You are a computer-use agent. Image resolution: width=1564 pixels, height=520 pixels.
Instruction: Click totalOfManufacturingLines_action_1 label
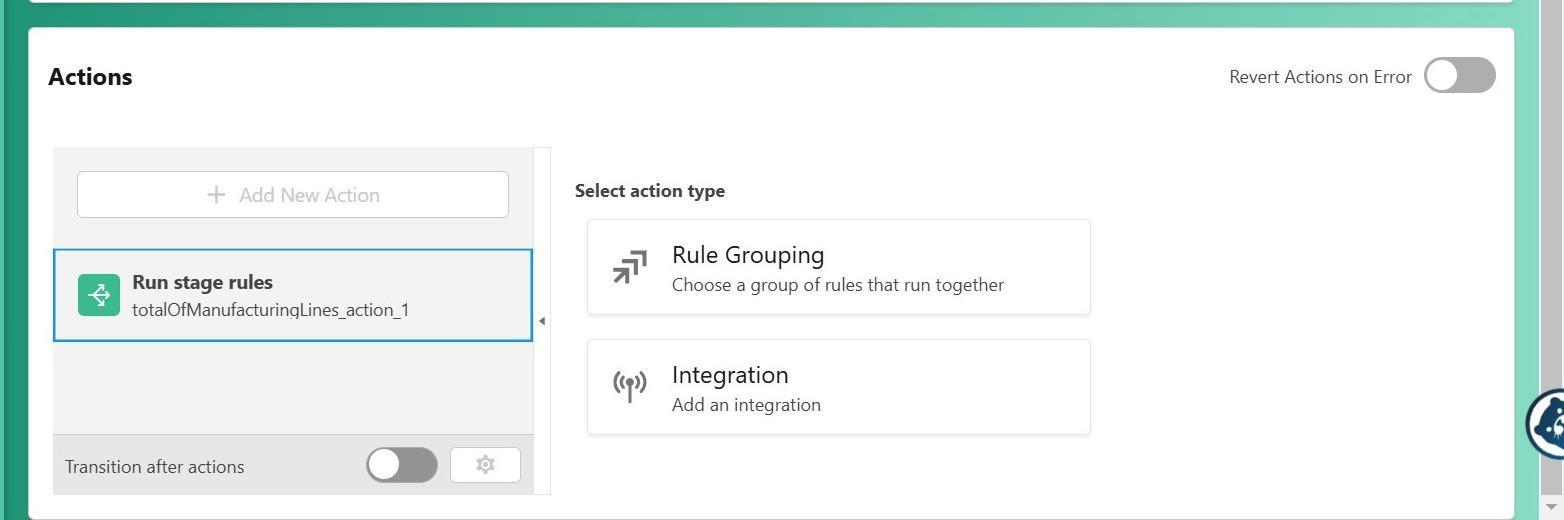(270, 310)
